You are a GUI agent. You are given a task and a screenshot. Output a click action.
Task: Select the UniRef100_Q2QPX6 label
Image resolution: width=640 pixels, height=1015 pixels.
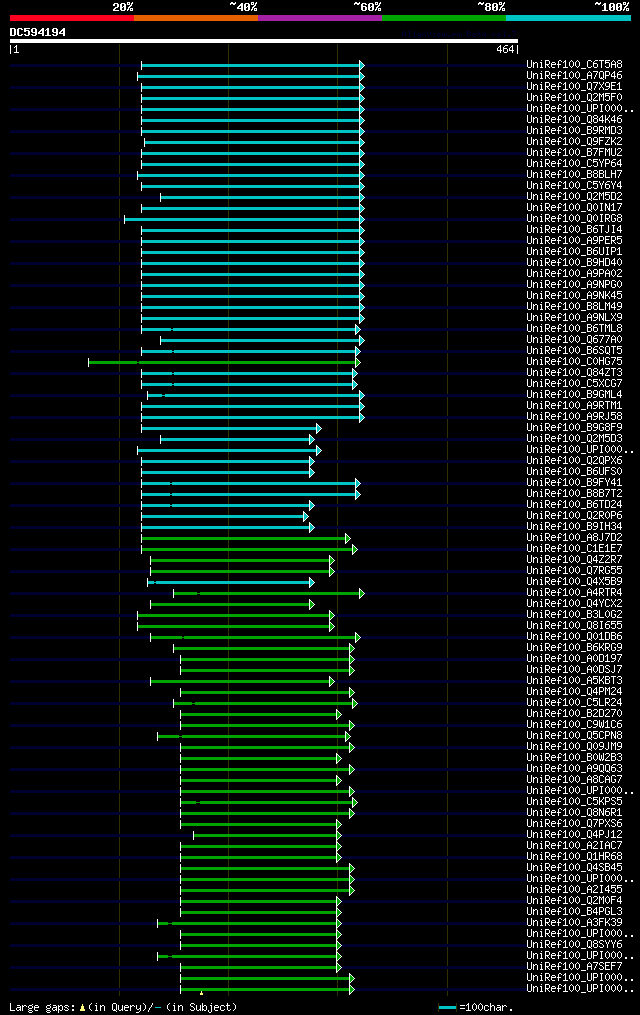[575, 461]
